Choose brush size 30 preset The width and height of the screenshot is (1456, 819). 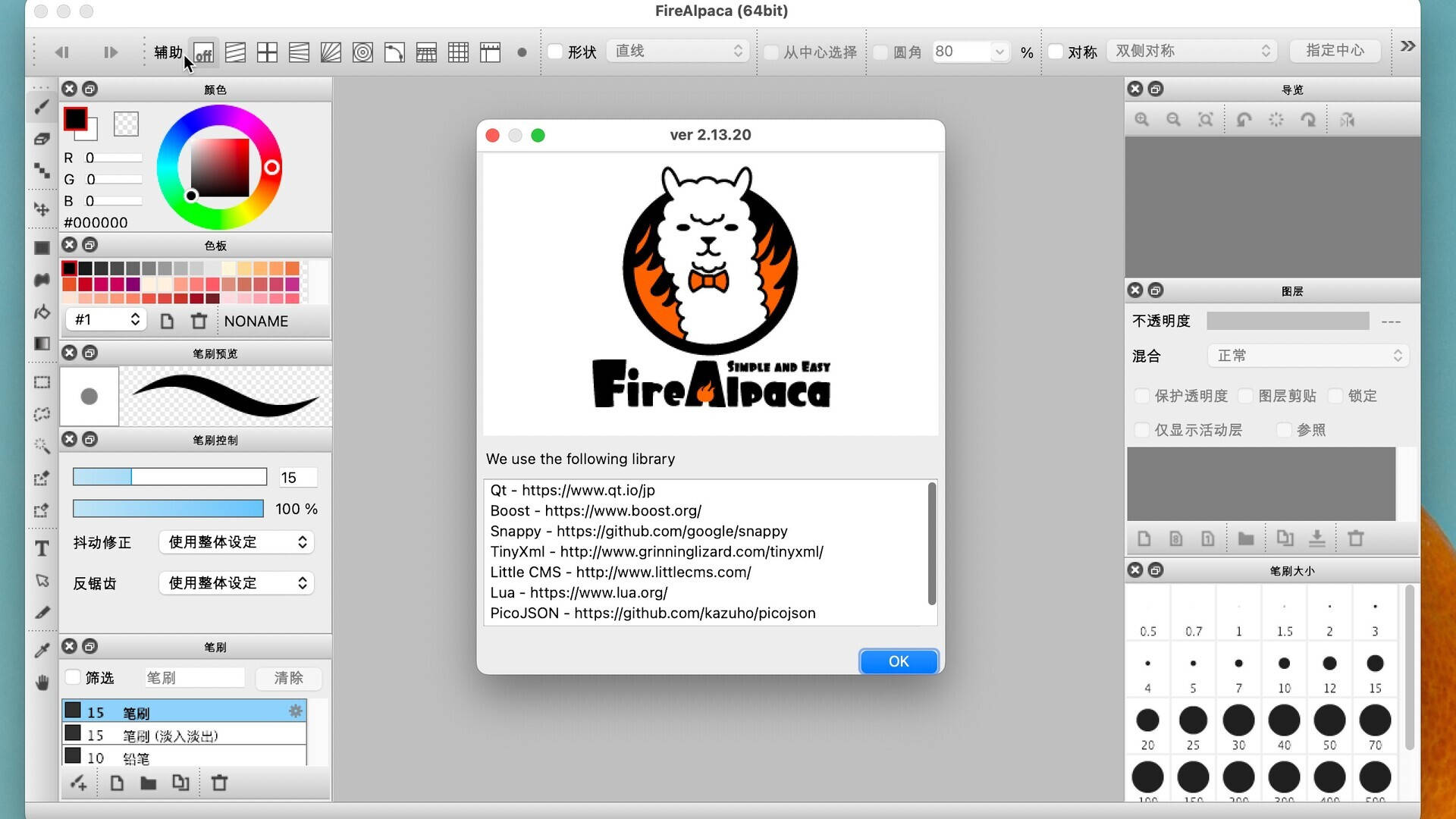point(1238,726)
